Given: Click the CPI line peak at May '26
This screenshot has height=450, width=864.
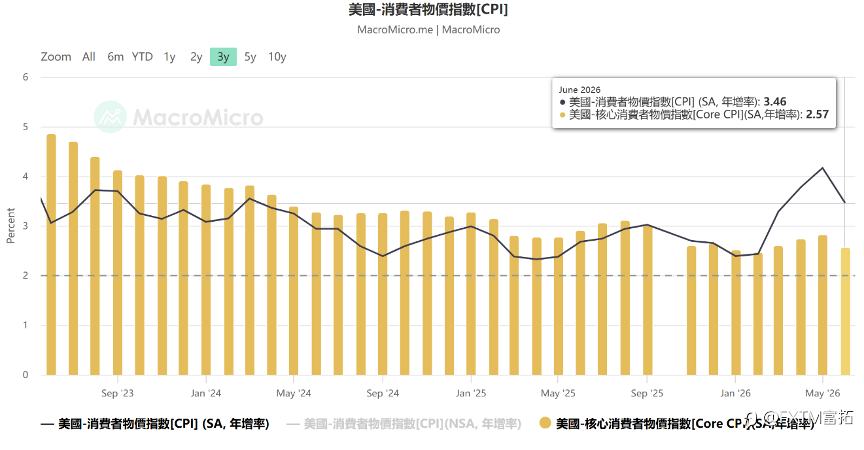Looking at the screenshot, I should [x=823, y=168].
